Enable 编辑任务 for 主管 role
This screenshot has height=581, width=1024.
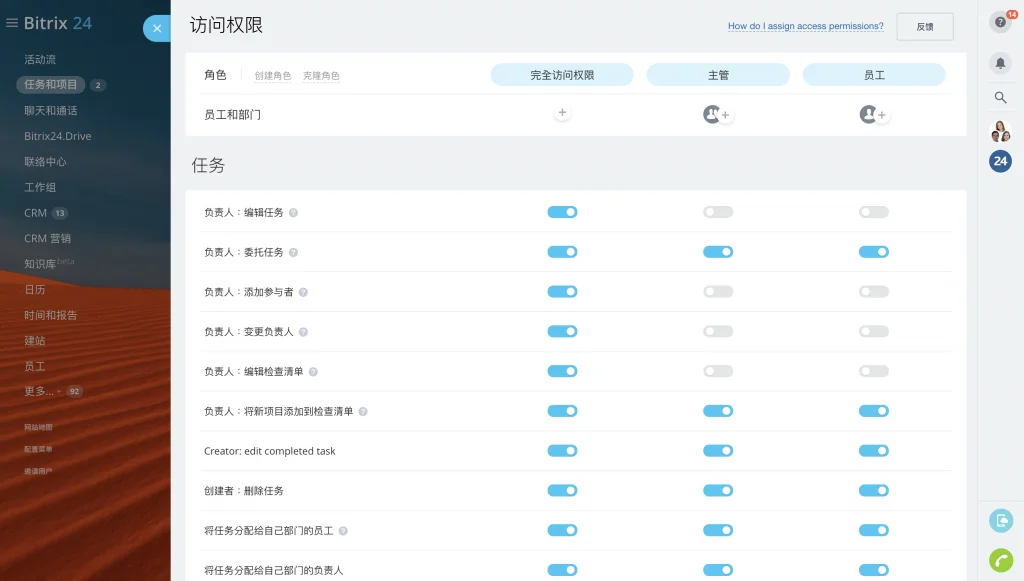[718, 212]
